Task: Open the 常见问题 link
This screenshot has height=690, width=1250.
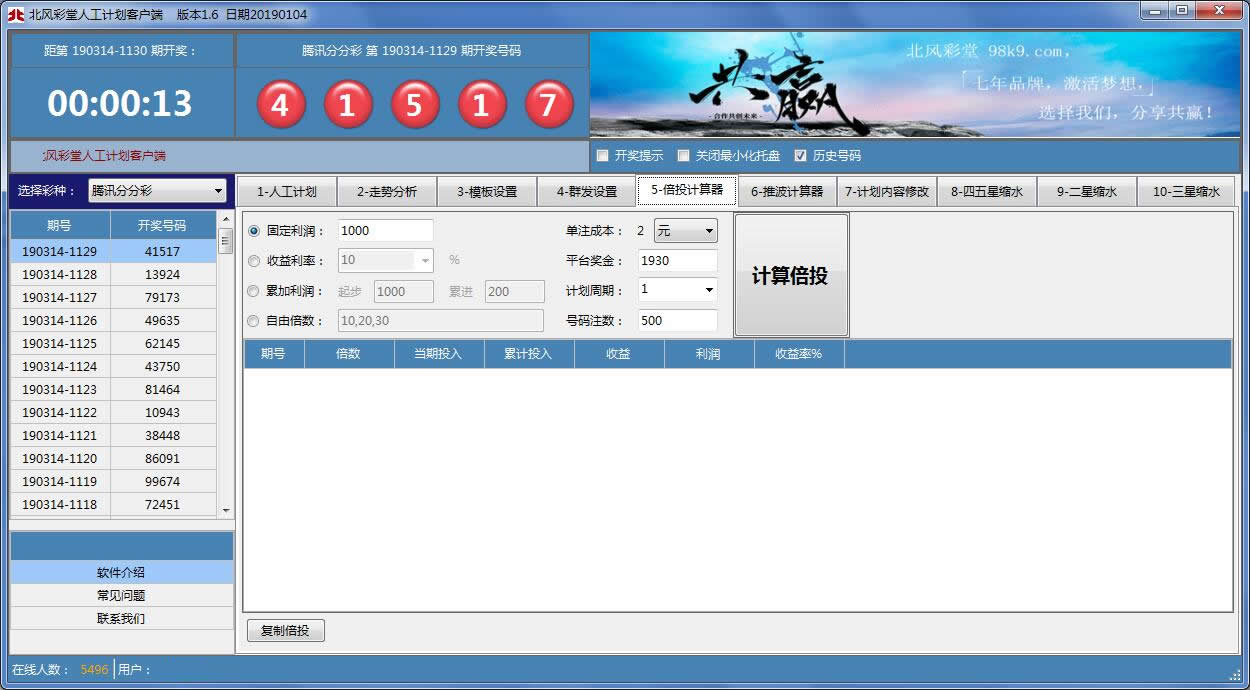Action: click(121, 596)
